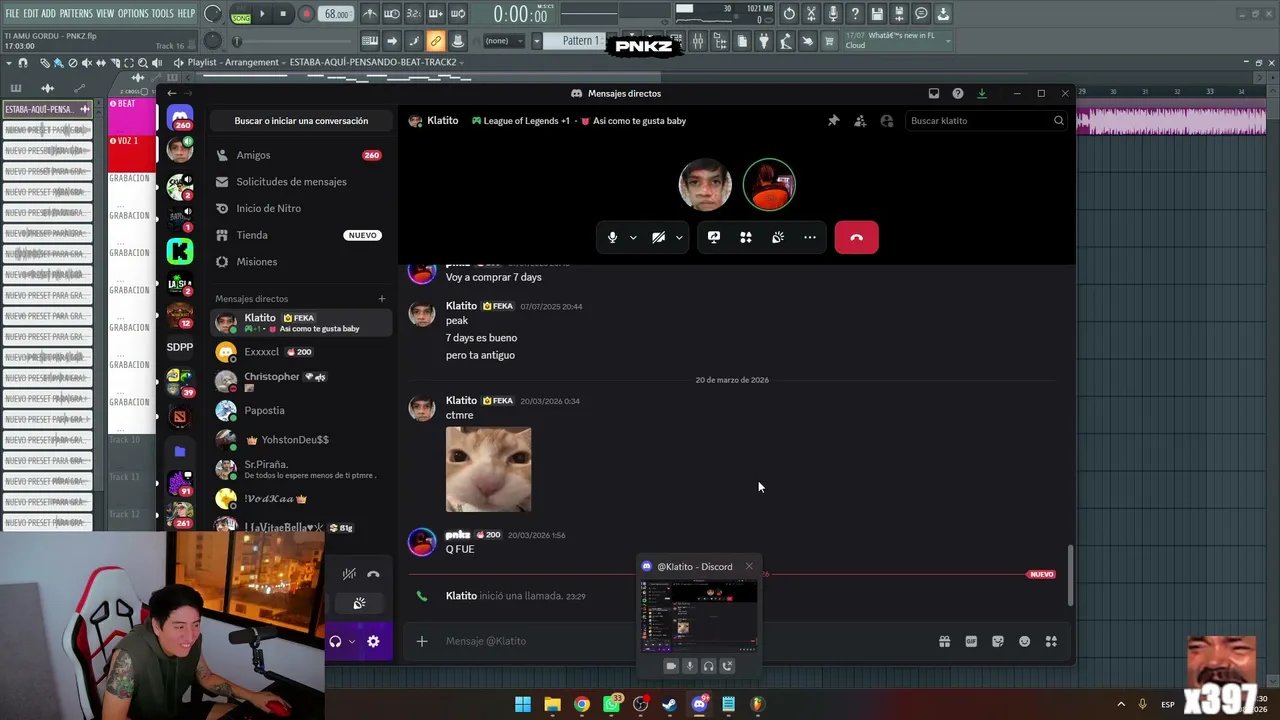Viewport: 1280px width, 720px height.
Task: Open the PATTERNS menu in FL Studio
Action: tap(76, 13)
